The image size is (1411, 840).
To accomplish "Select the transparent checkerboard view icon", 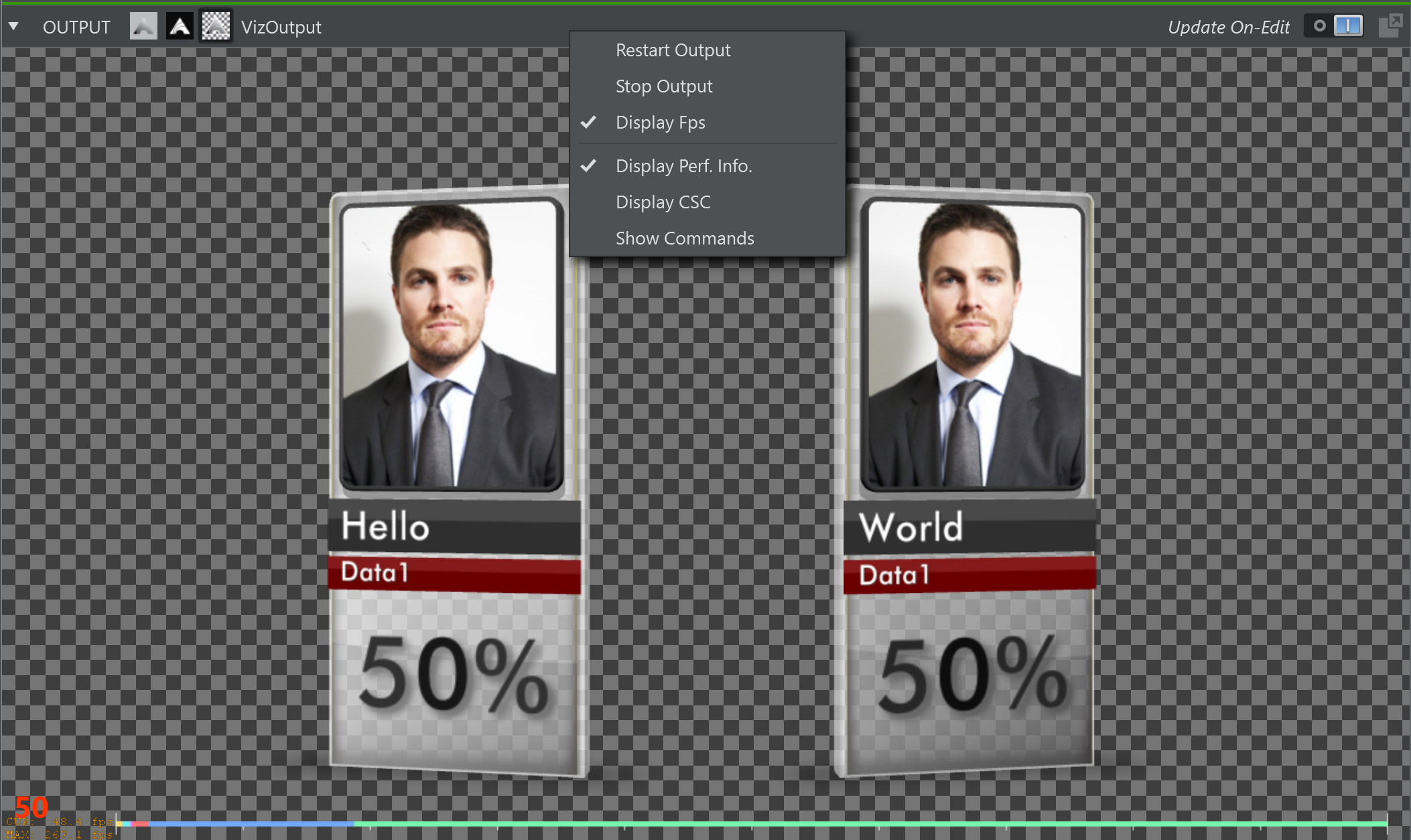I will point(216,27).
